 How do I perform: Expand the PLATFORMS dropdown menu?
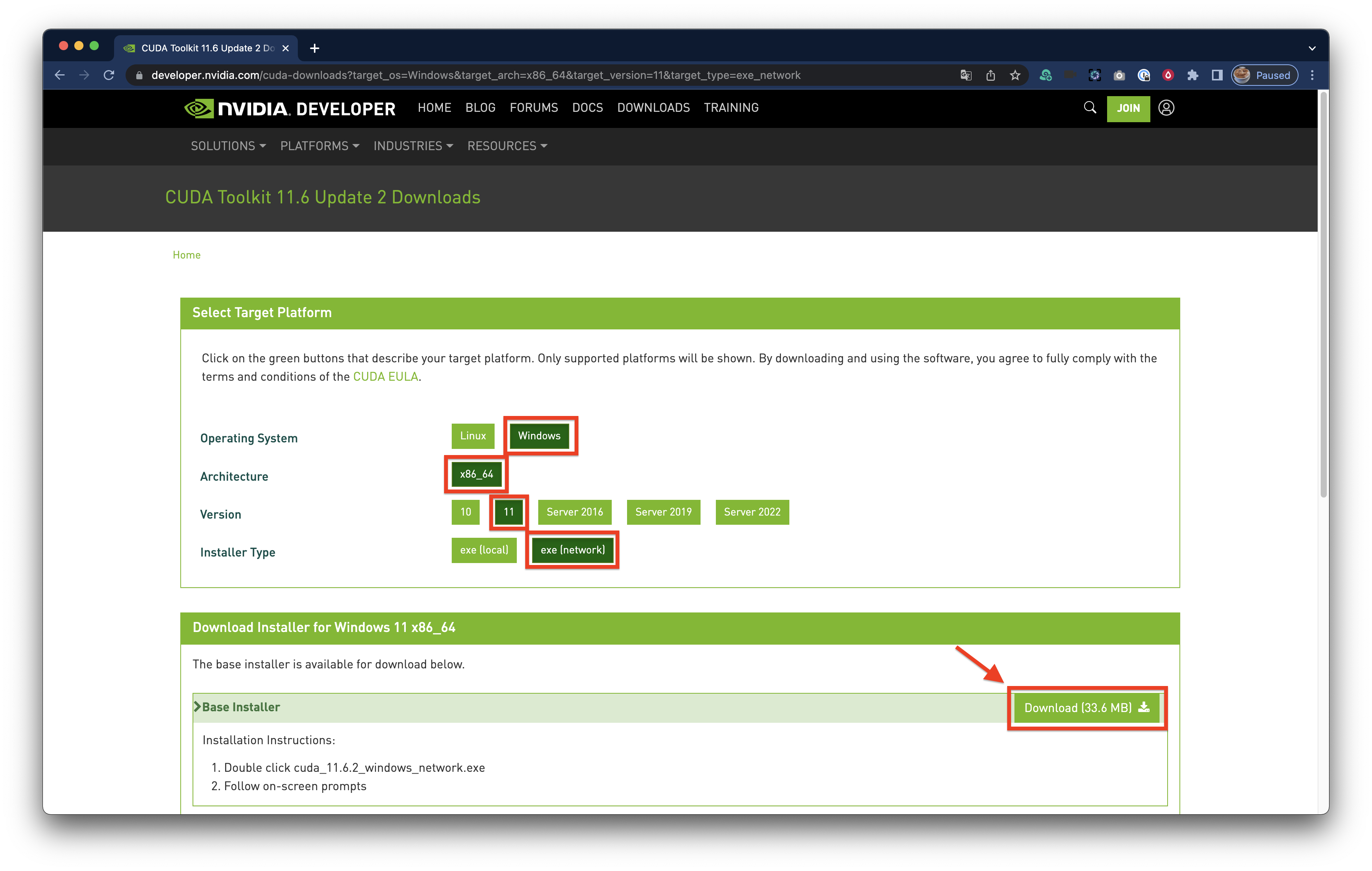(x=319, y=146)
